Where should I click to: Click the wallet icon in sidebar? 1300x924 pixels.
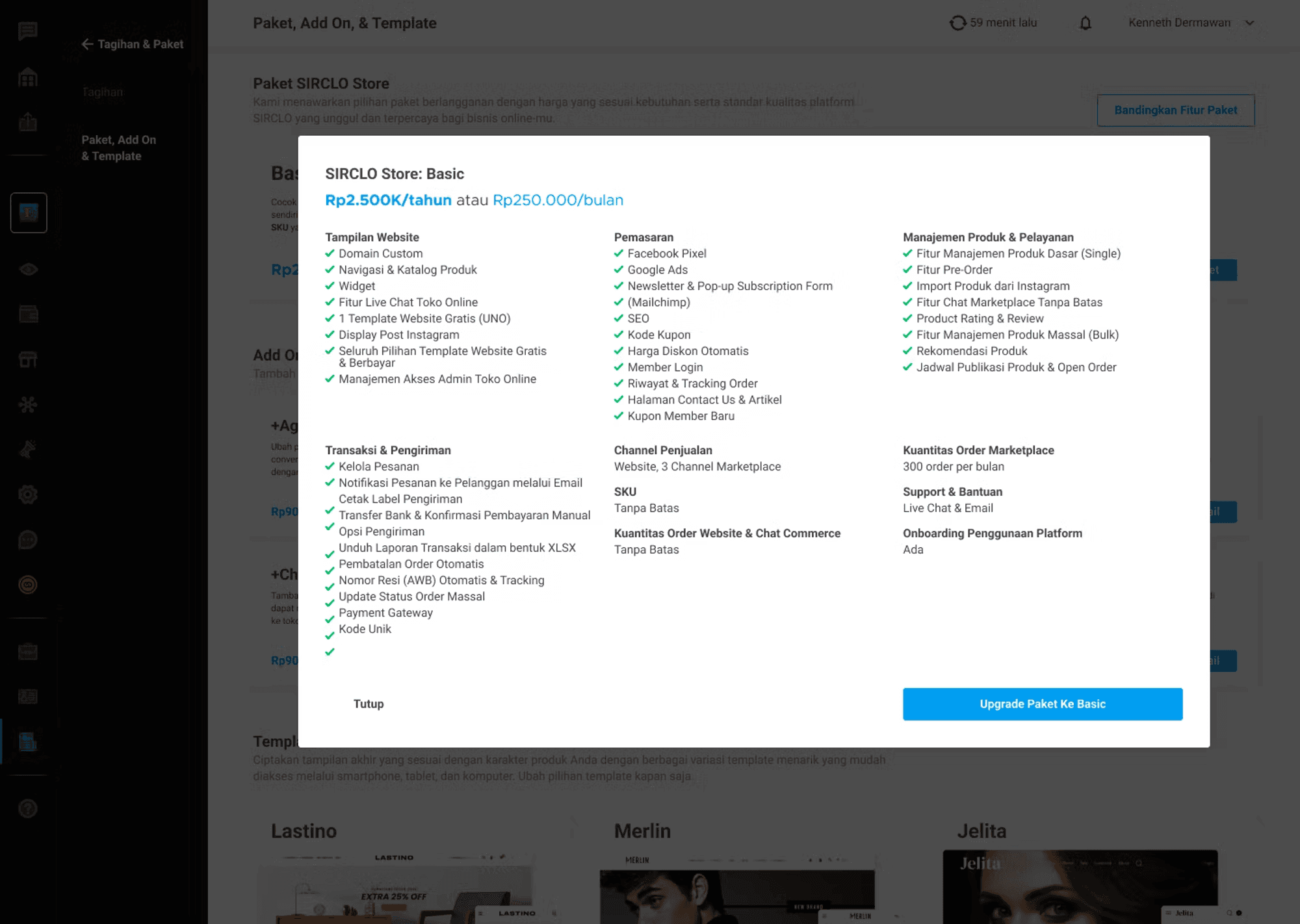tap(28, 314)
